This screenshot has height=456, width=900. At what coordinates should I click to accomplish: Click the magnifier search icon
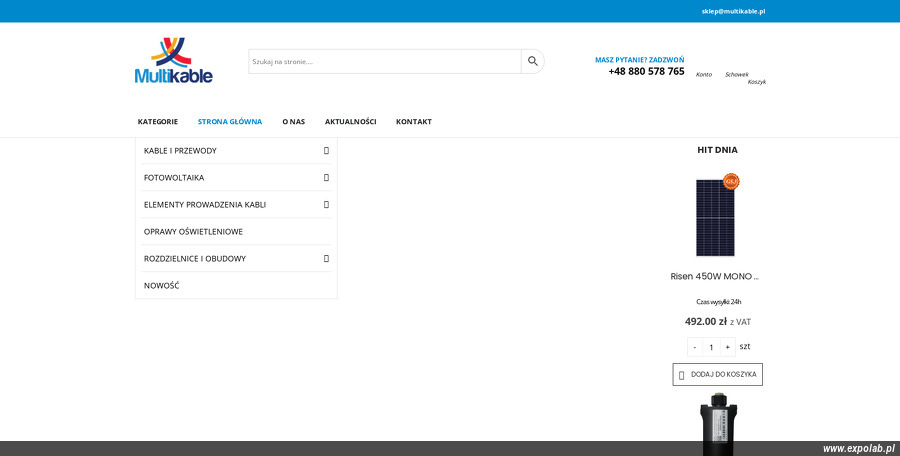(x=533, y=61)
